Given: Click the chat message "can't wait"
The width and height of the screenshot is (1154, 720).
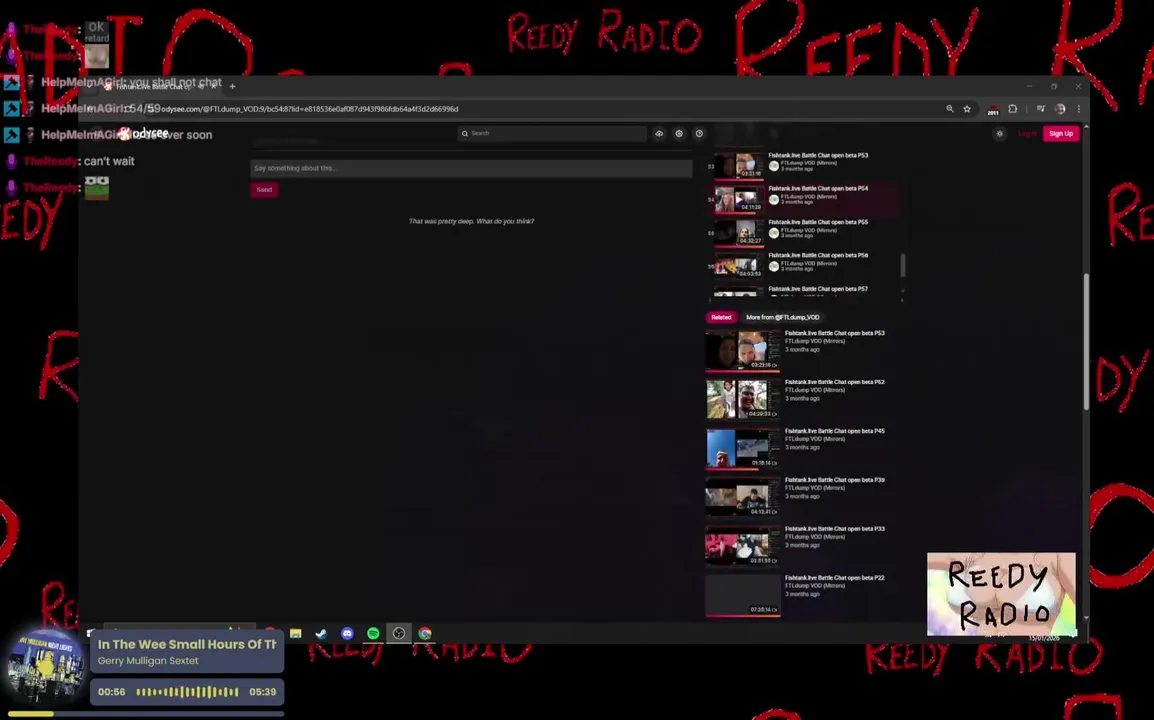Looking at the screenshot, I should [109, 161].
